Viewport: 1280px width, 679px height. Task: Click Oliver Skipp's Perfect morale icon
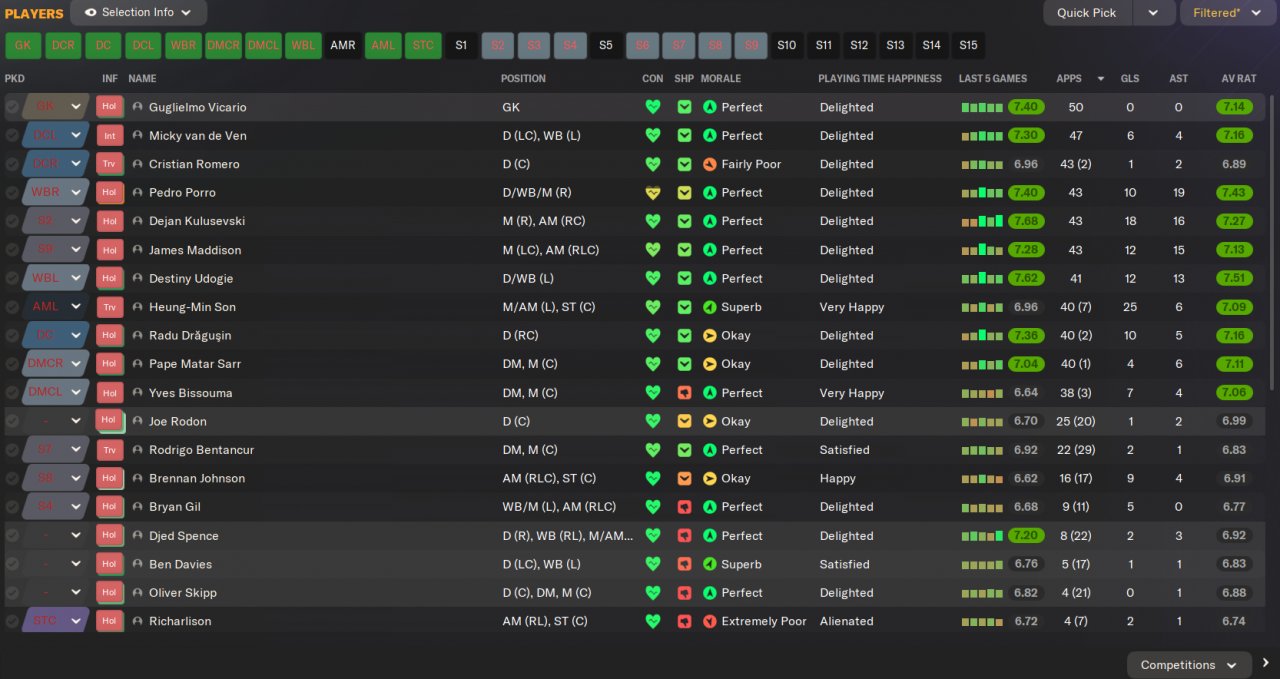[x=710, y=593]
